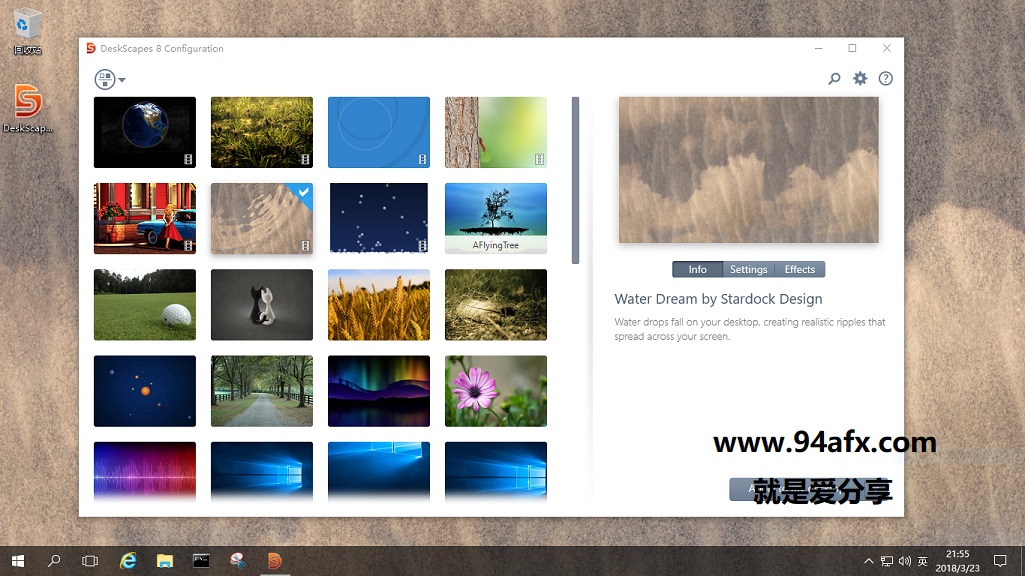Select the purple sound wave wallpaper

[x=144, y=472]
